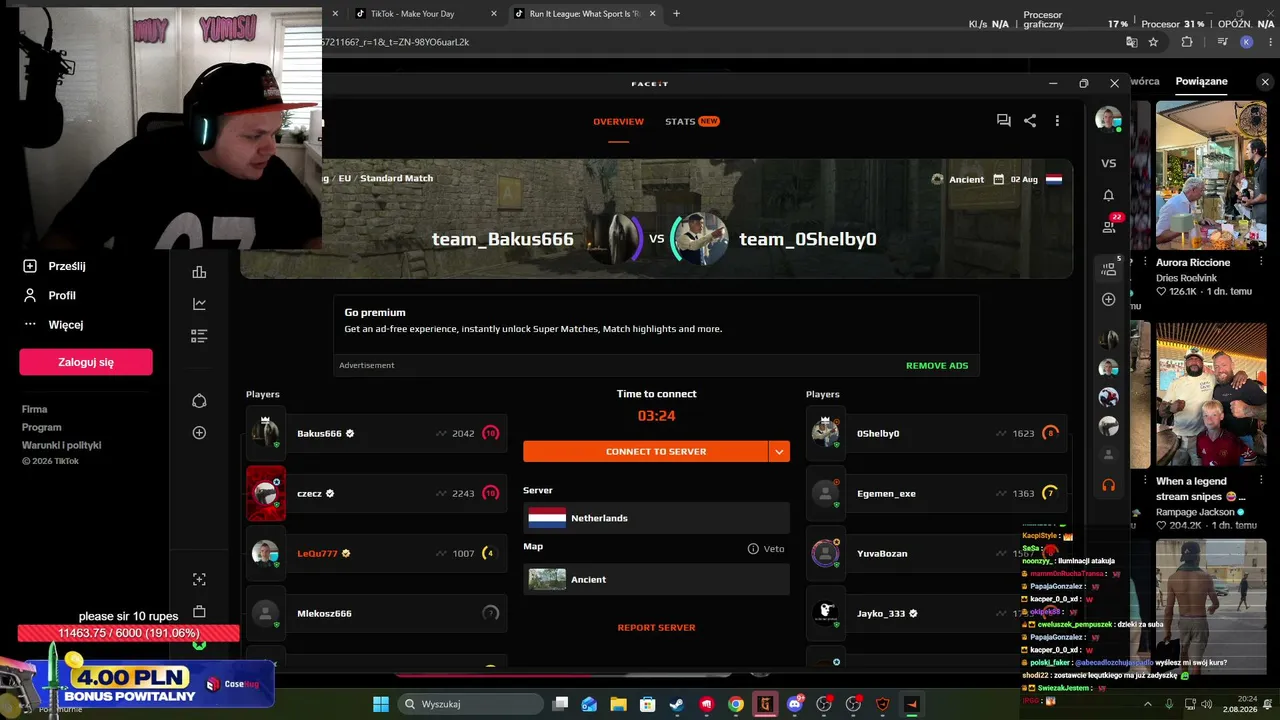Open player czecz row

(376, 493)
